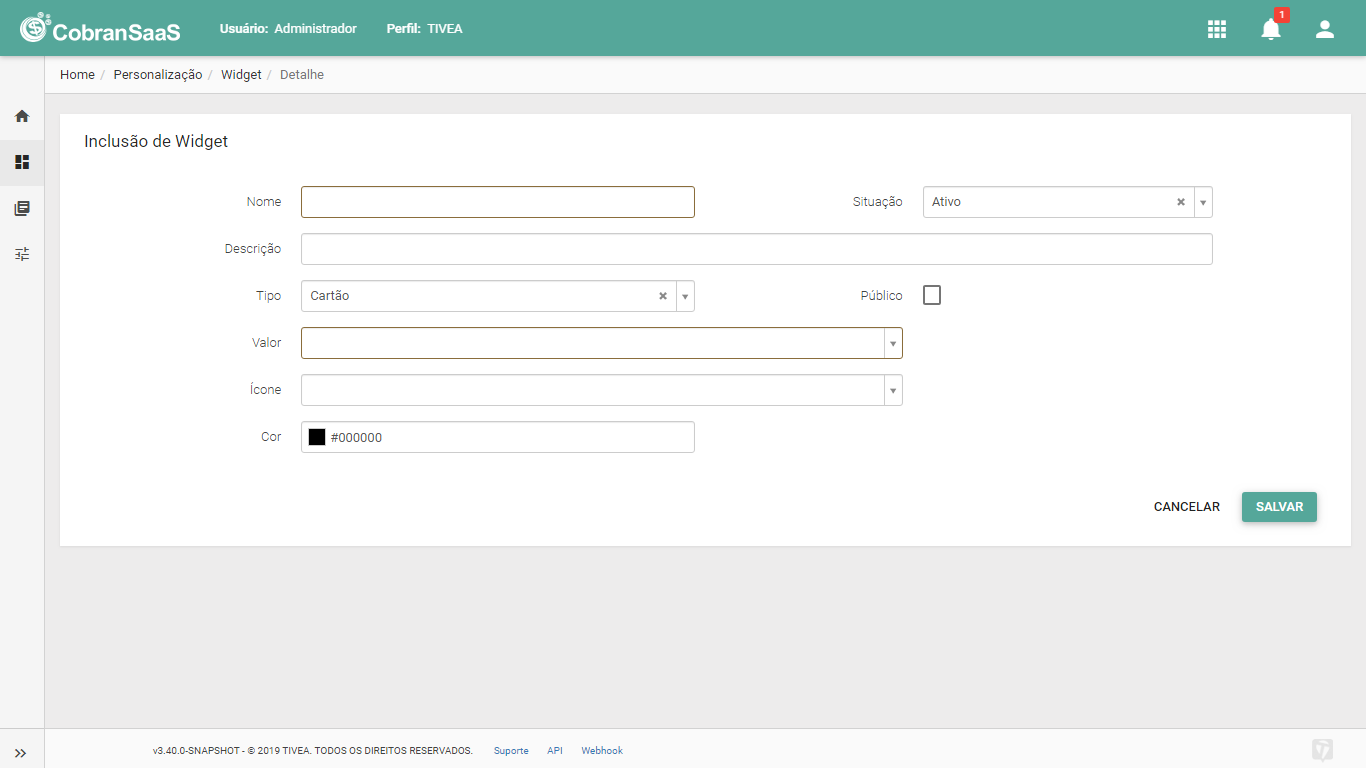
Task: Go to Home via sidebar house icon
Action: coord(22,116)
